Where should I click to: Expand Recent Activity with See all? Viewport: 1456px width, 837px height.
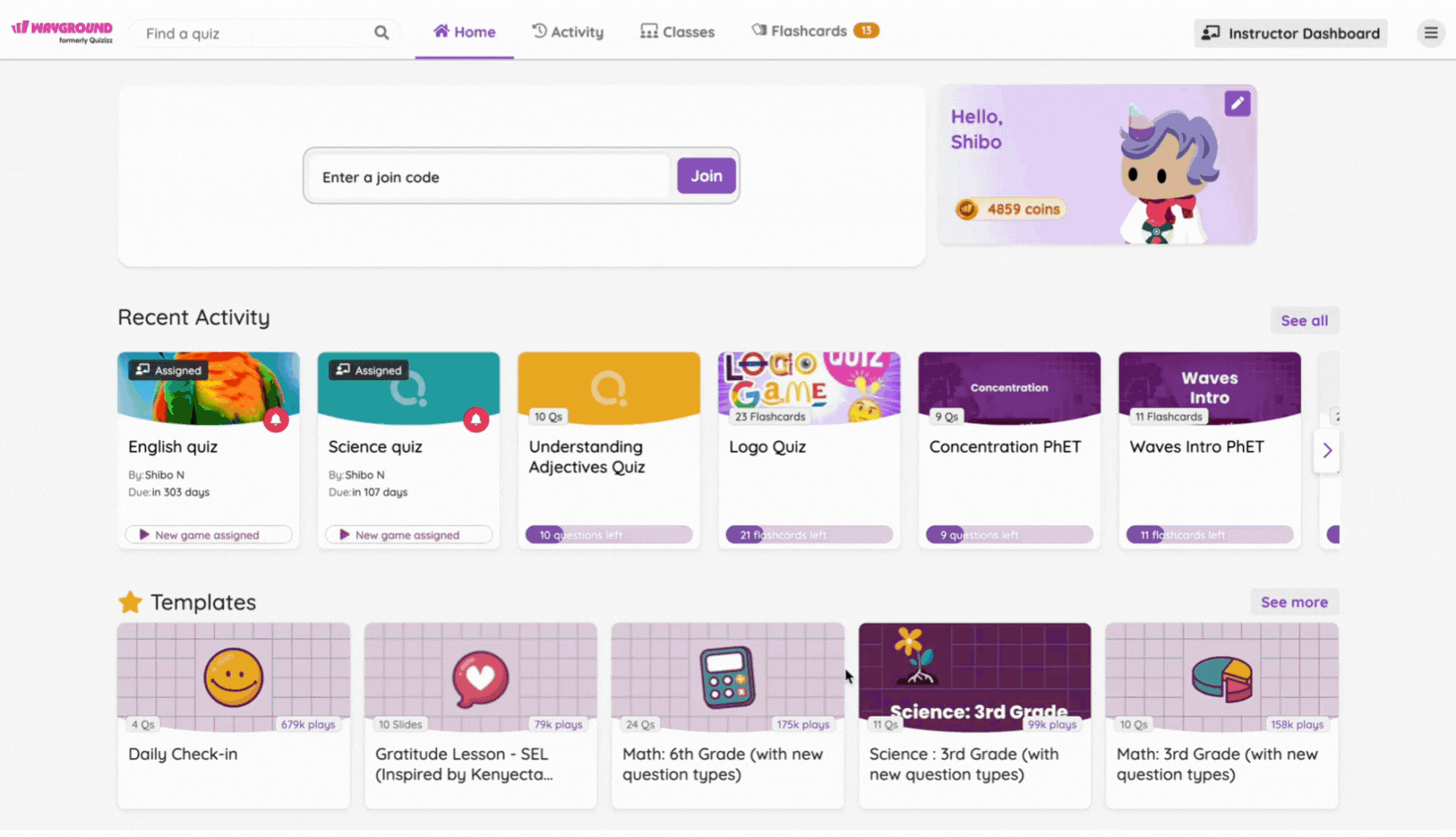tap(1303, 320)
